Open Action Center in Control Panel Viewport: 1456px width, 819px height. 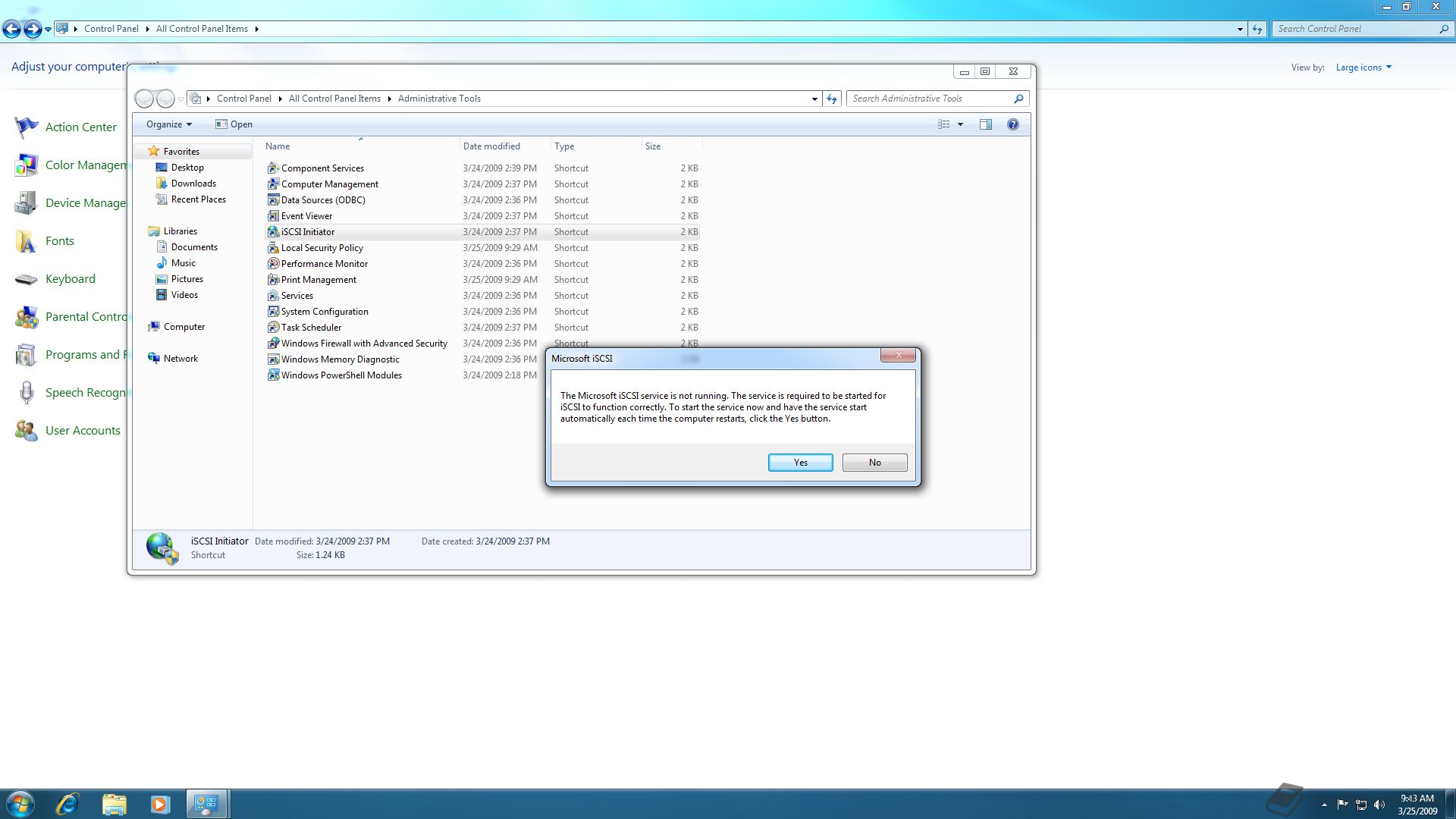[x=66, y=127]
